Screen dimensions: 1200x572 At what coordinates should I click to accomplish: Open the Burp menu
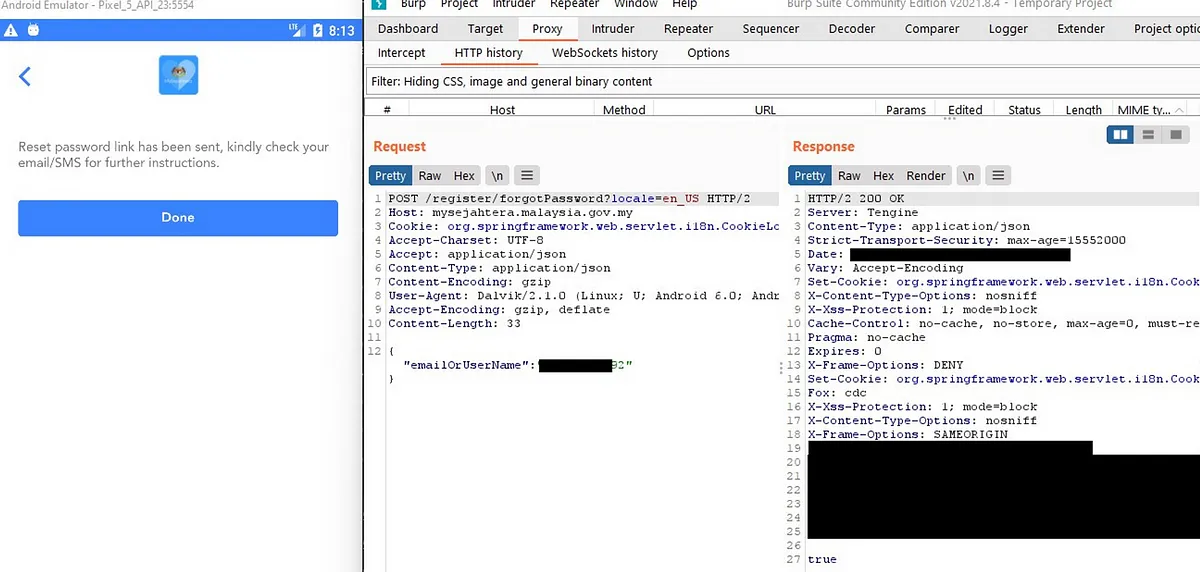[x=413, y=4]
